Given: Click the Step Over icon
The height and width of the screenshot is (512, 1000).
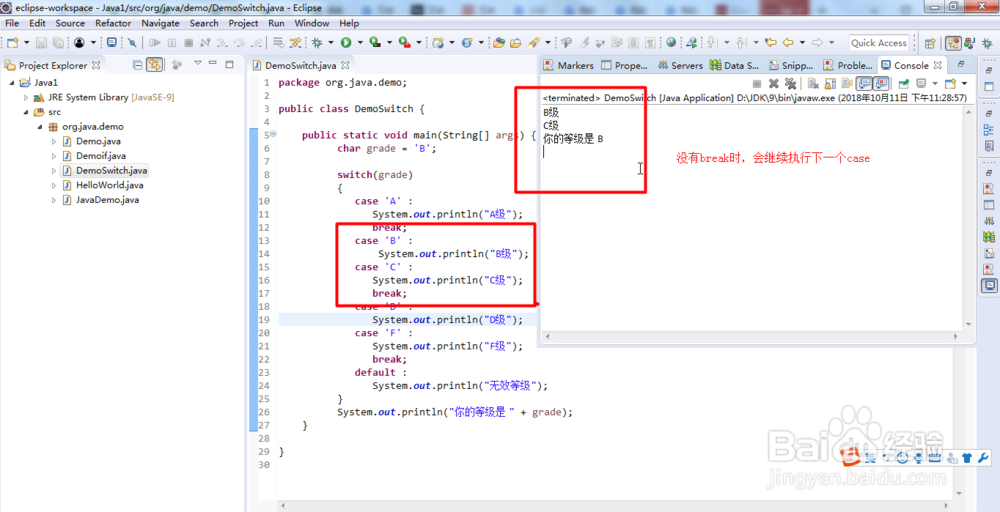Looking at the screenshot, I should pos(239,43).
